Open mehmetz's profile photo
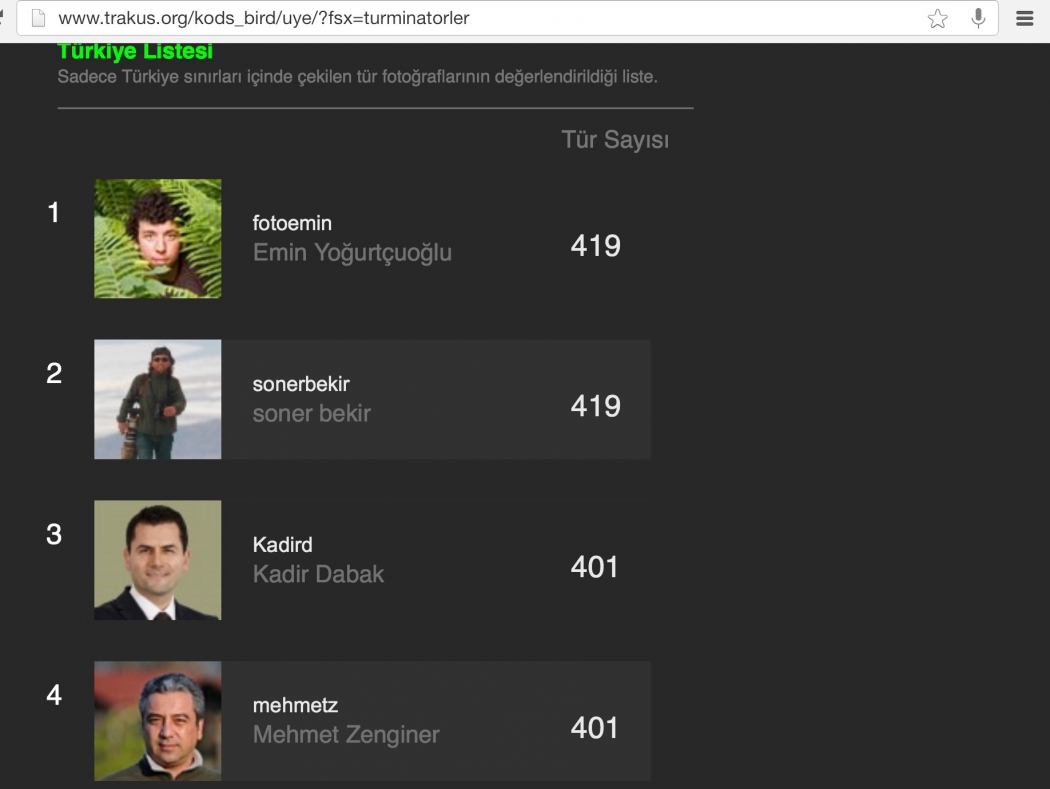 157,721
